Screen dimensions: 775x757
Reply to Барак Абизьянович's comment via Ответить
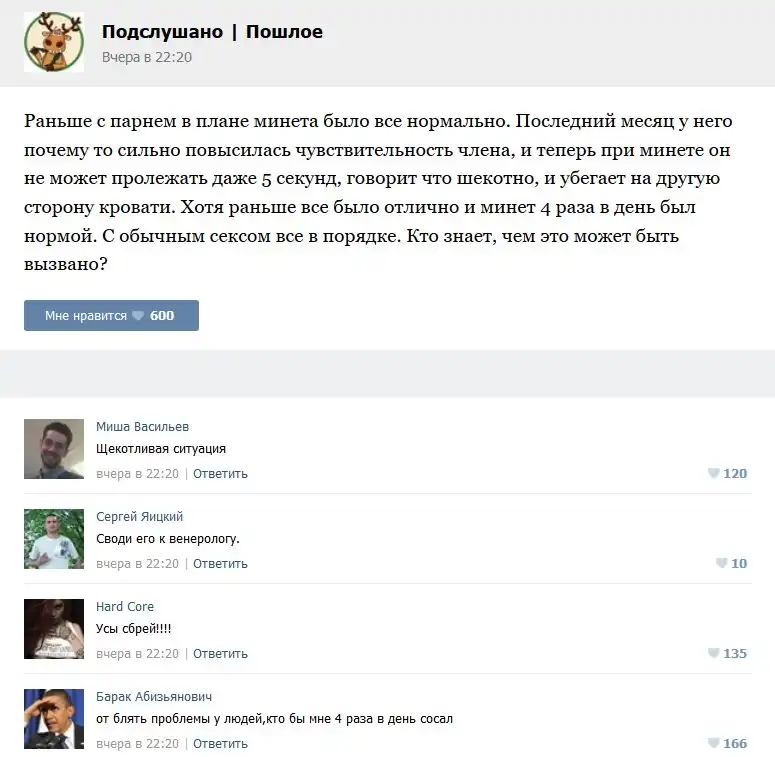(220, 744)
